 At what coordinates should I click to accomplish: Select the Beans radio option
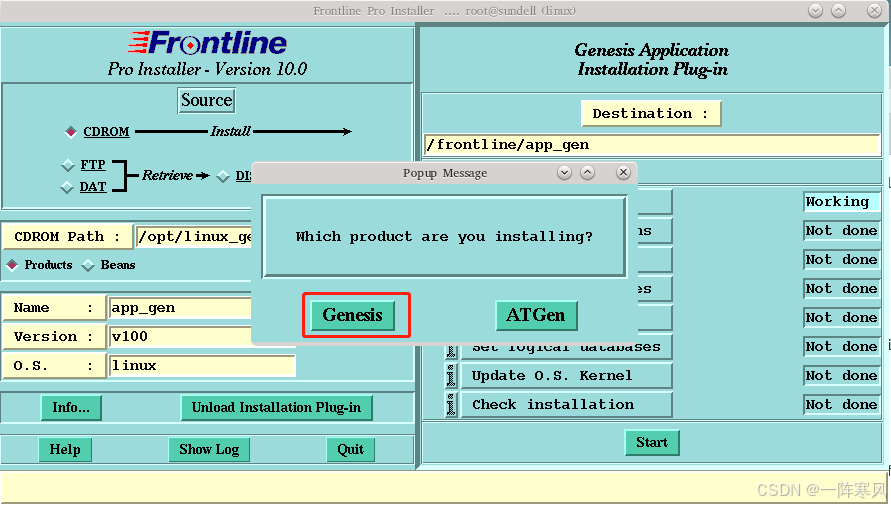click(88, 265)
